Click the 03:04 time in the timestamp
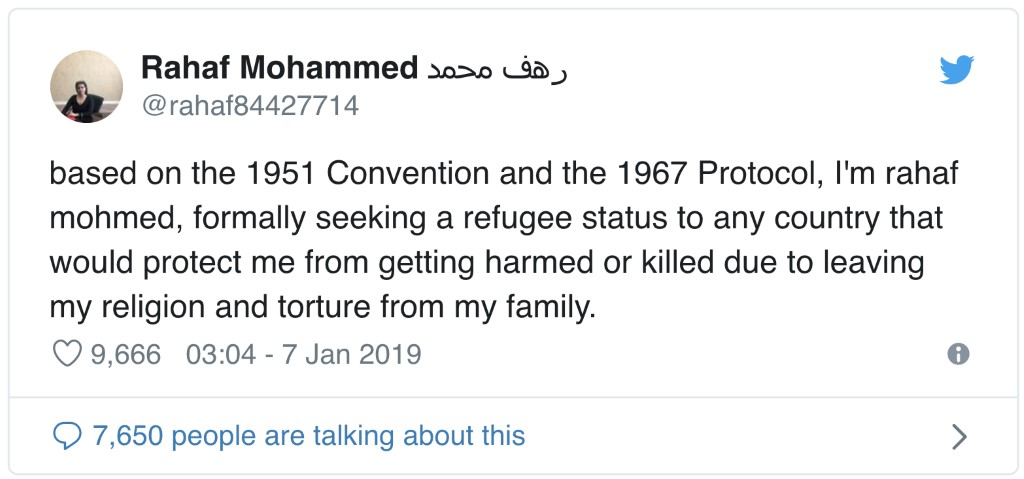 point(221,355)
